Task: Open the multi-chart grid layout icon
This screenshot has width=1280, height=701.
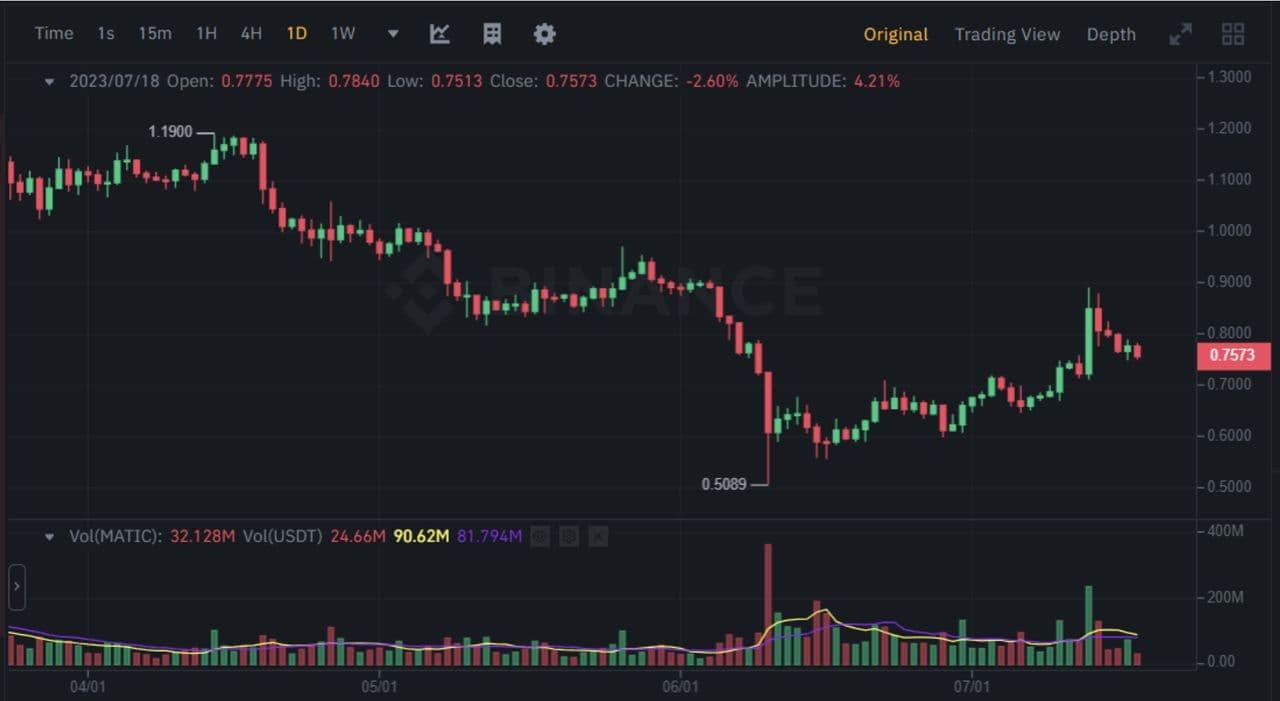Action: (1233, 34)
